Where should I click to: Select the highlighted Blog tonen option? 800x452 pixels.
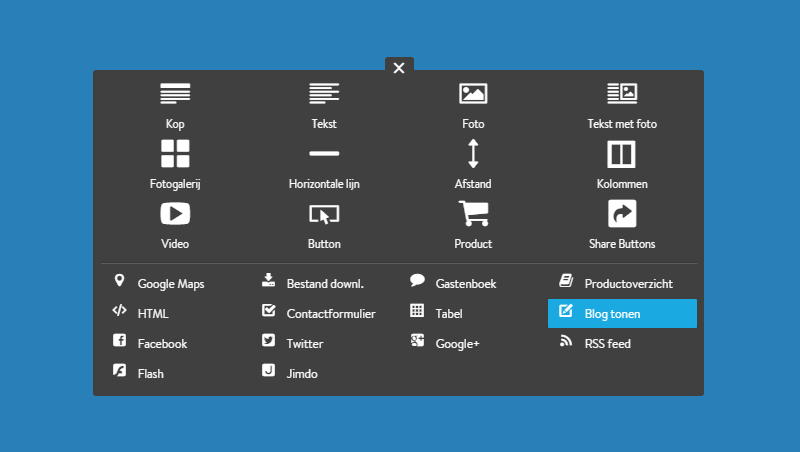622,313
